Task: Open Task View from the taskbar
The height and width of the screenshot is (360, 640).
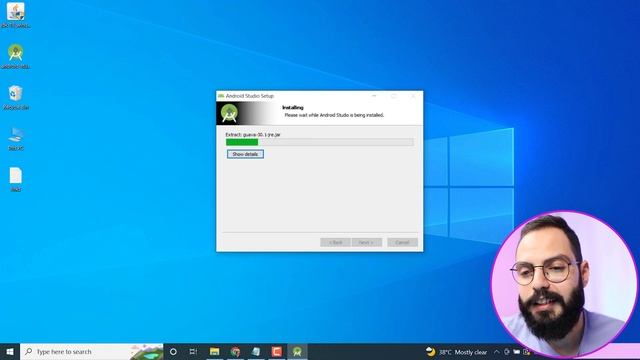Action: [x=193, y=351]
